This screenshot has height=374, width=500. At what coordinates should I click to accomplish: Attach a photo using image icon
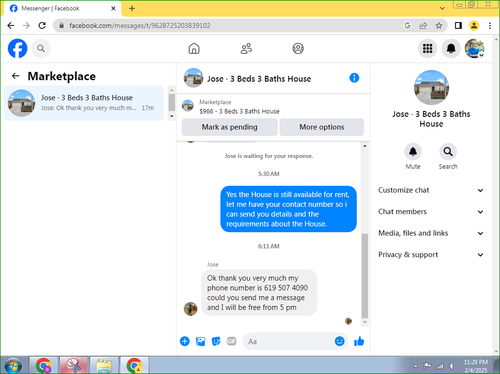200,341
